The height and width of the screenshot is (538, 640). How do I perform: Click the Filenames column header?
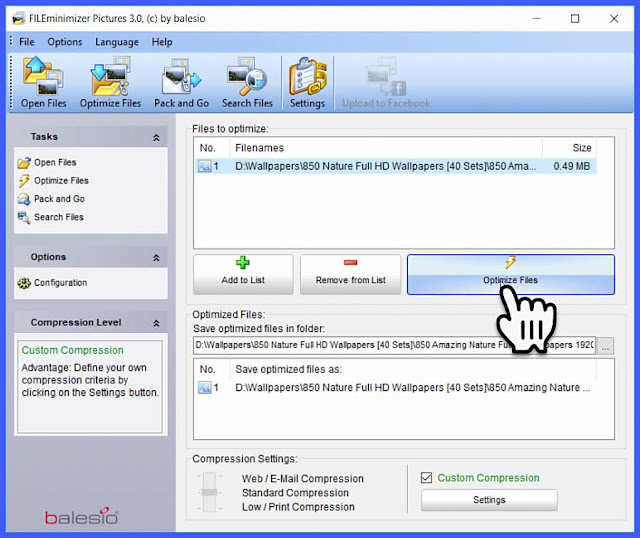point(386,148)
